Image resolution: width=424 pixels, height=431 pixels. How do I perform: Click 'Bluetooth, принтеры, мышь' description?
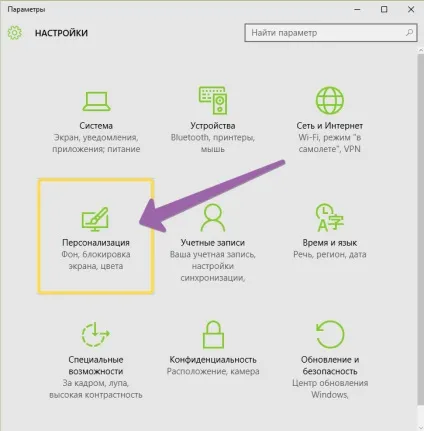pos(213,143)
